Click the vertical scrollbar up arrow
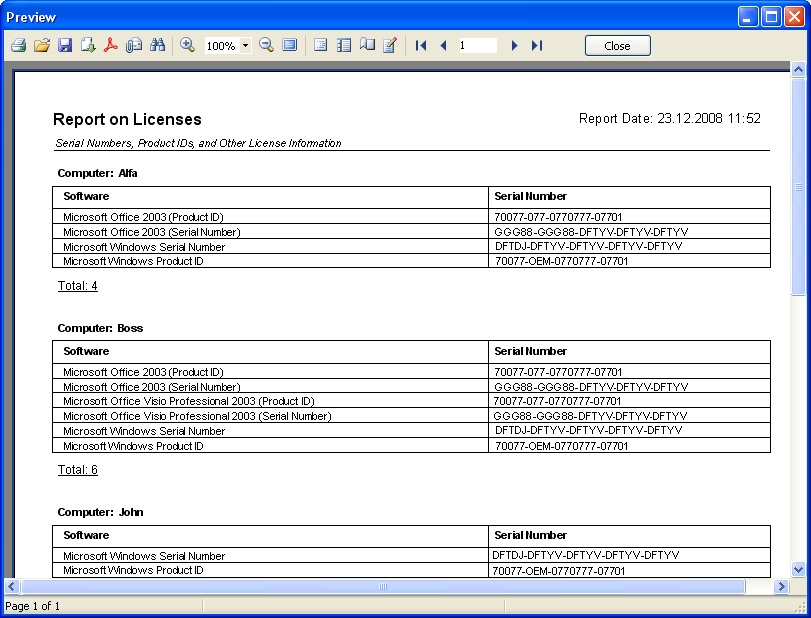Screen dimensions: 811x618 [799, 69]
